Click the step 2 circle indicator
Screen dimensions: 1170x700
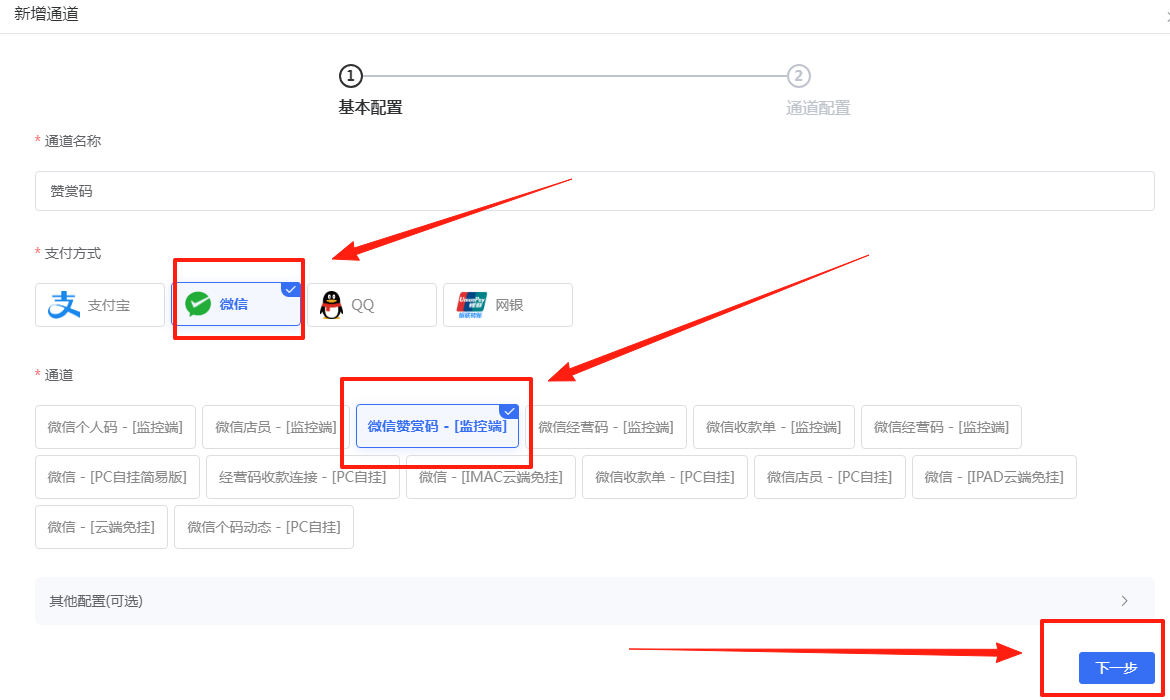pos(798,76)
